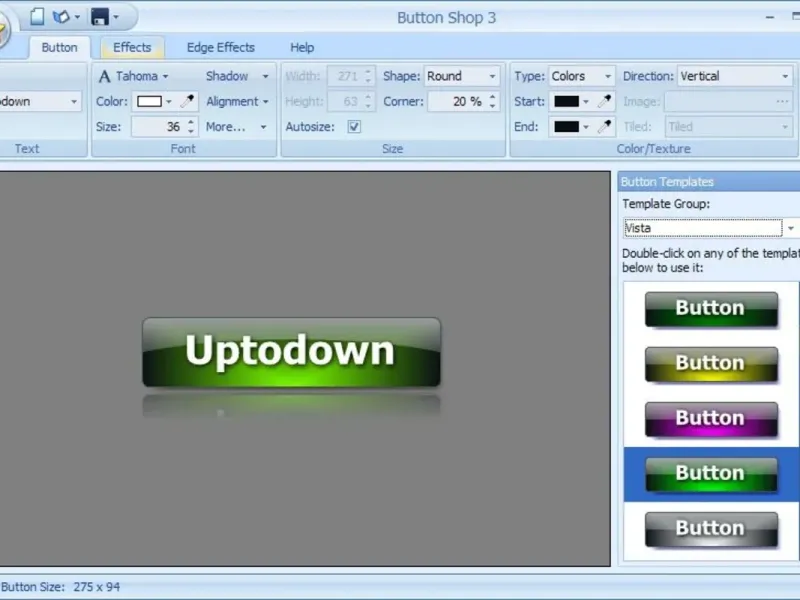Open the Template Group dropdown showing Vista
The height and width of the screenshot is (600, 800).
(709, 228)
